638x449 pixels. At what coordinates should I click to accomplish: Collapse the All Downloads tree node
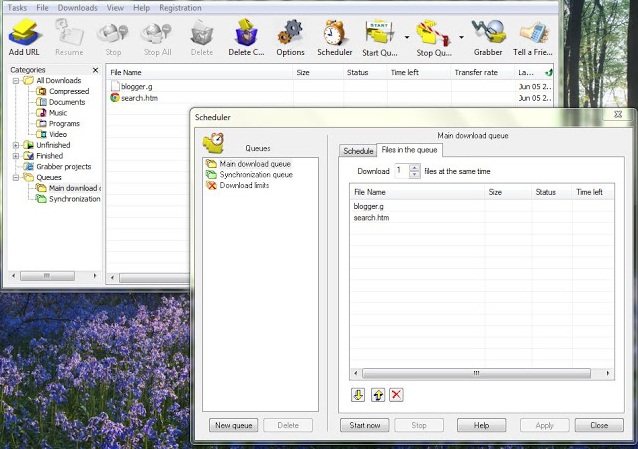pyautogui.click(x=16, y=81)
